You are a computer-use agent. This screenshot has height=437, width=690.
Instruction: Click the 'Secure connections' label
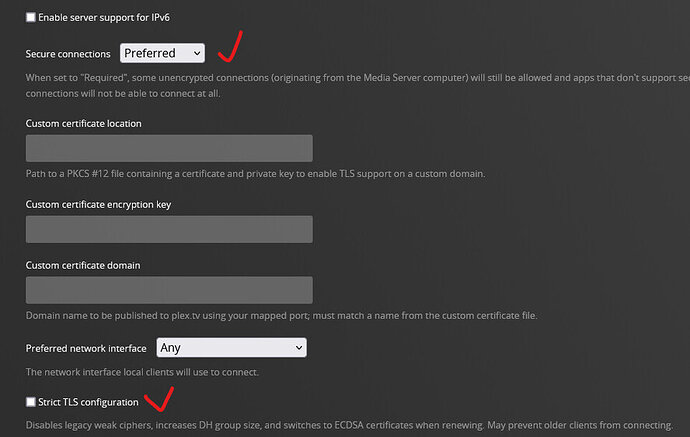pyautogui.click(x=69, y=53)
